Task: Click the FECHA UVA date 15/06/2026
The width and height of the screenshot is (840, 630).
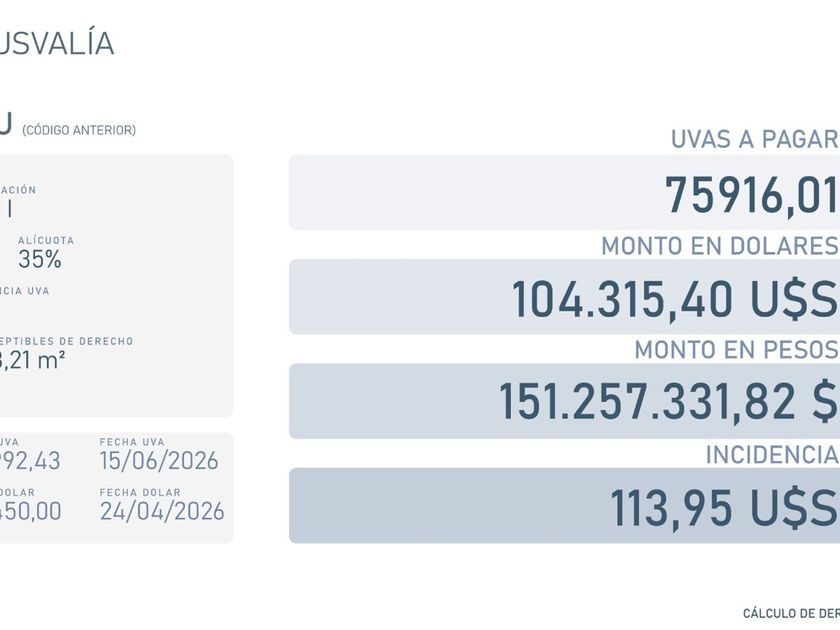Action: 159,461
